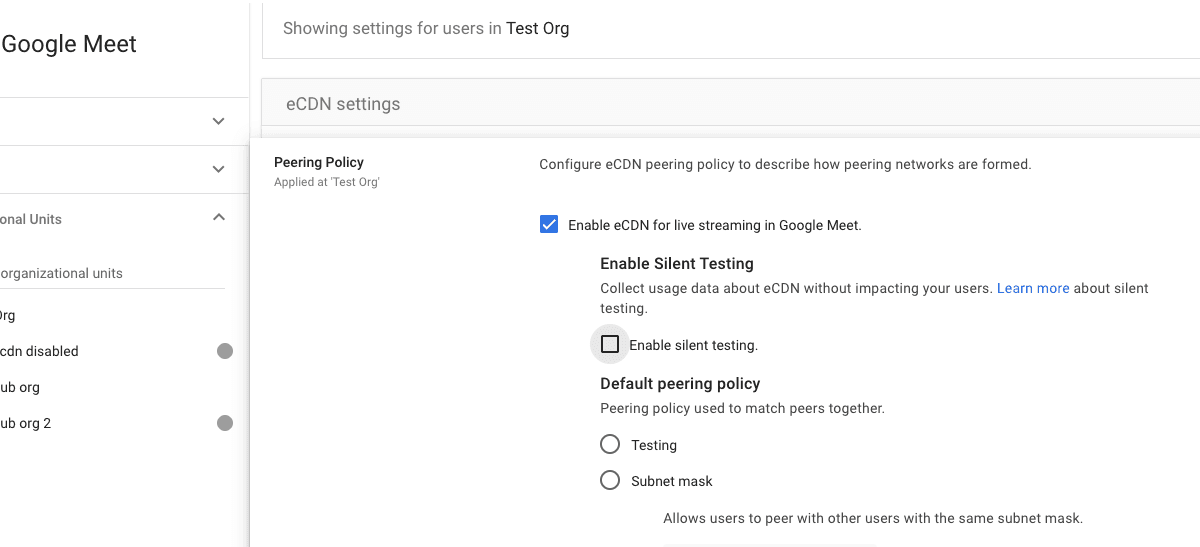Click the Test Org name in settings banner
1200x547 pixels.
(537, 28)
